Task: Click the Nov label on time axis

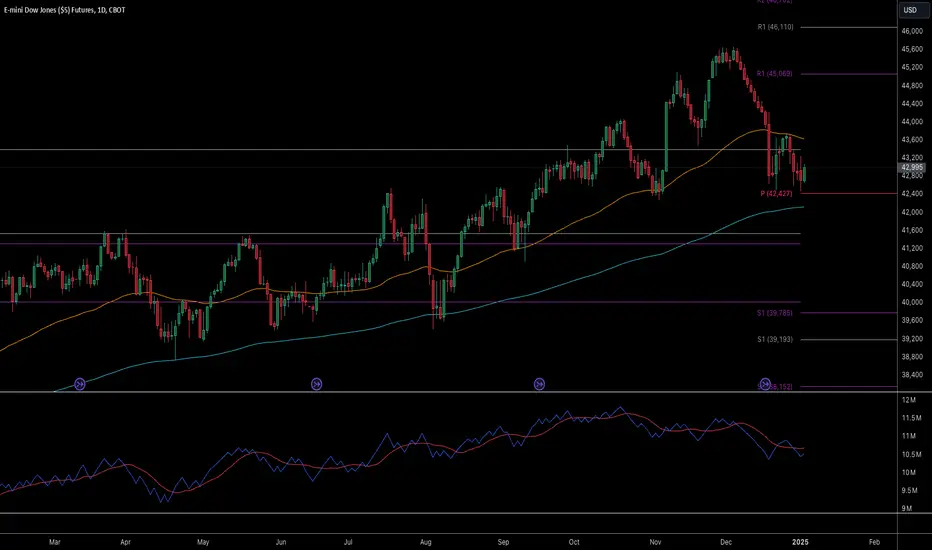Action: click(x=656, y=542)
